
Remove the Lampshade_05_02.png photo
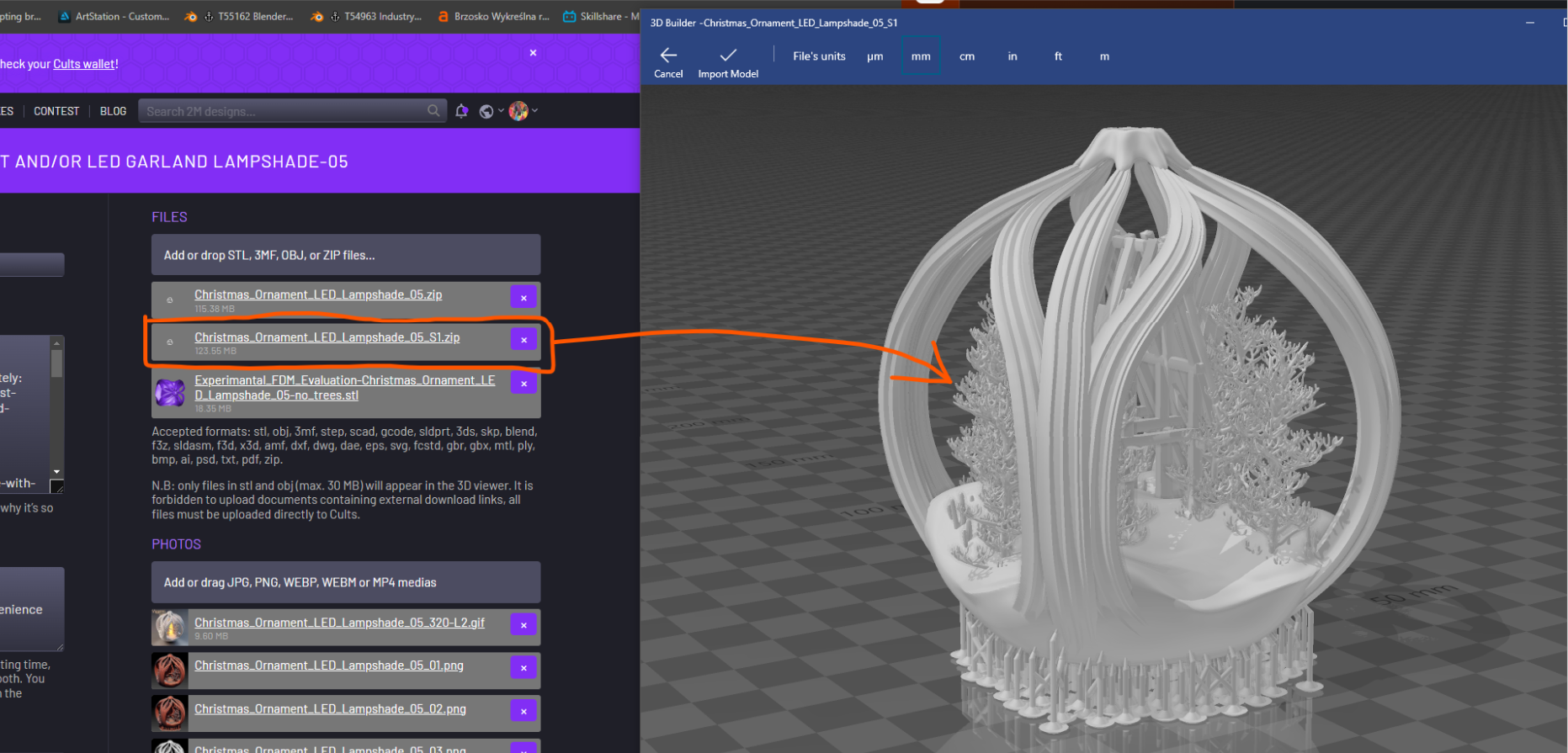tap(524, 711)
